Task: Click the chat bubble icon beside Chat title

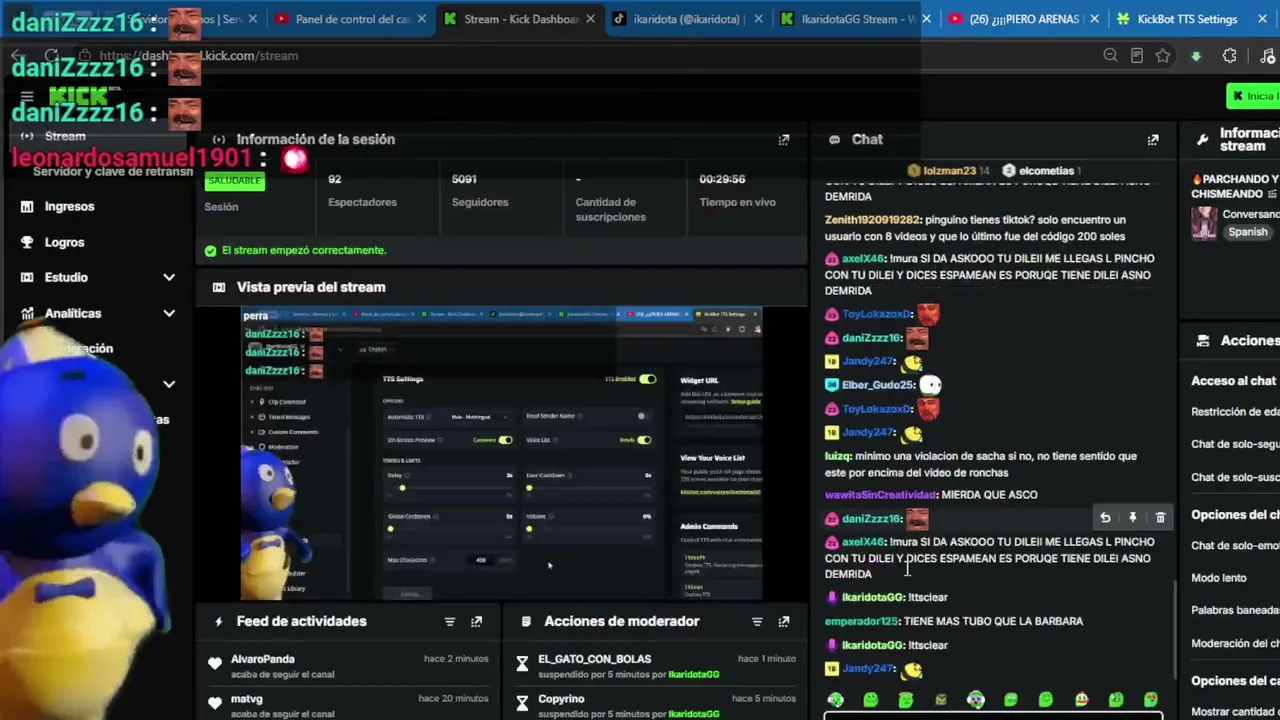Action: (834, 140)
